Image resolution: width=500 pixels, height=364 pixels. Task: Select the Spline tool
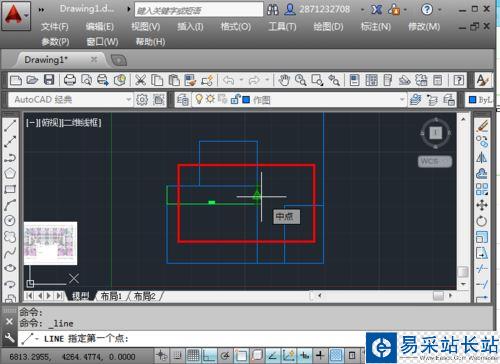click(x=10, y=252)
